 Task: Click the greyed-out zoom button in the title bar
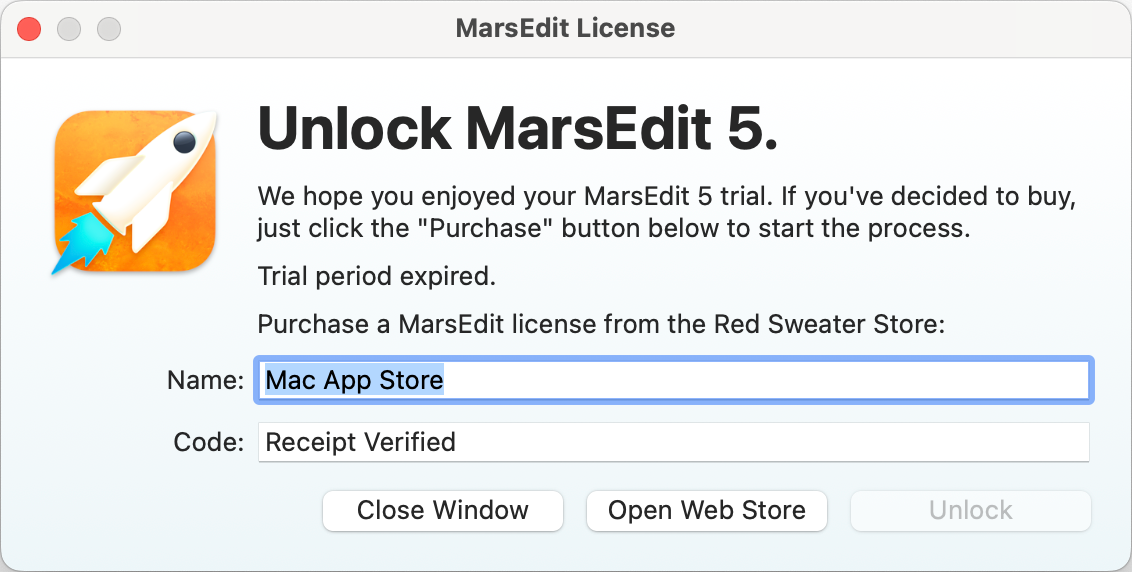click(108, 28)
